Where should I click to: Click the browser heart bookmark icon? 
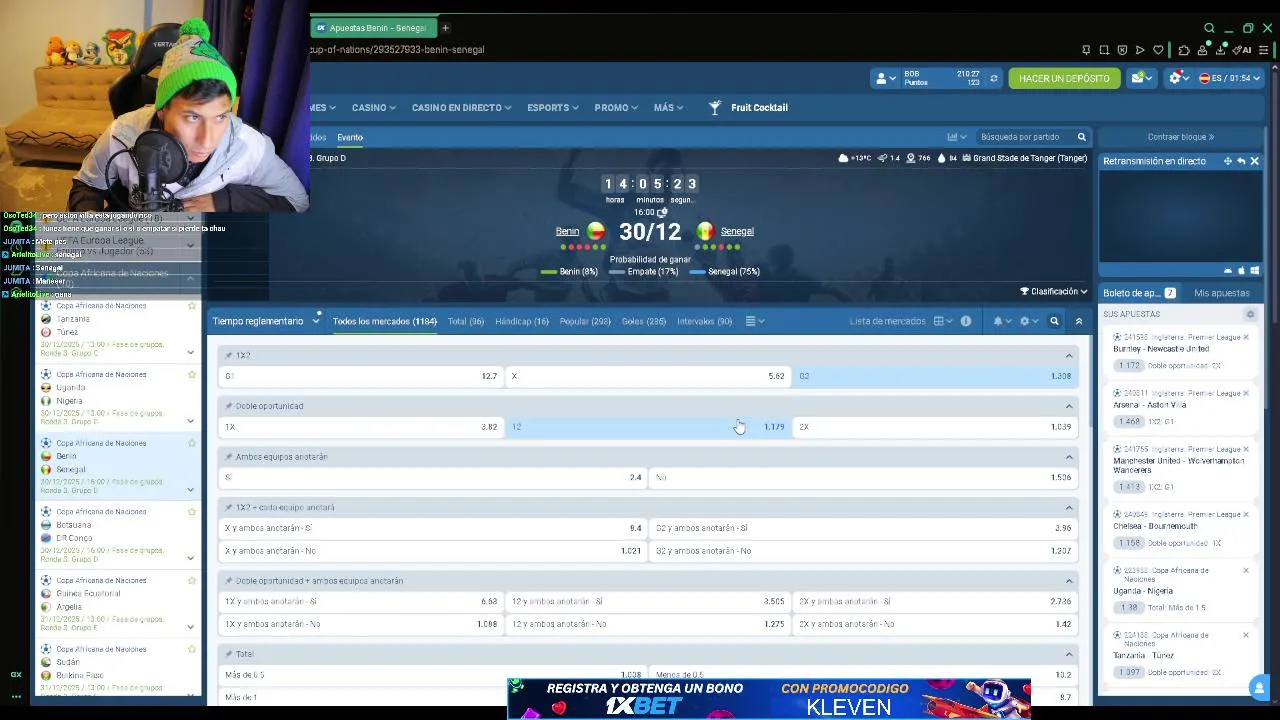click(1158, 50)
